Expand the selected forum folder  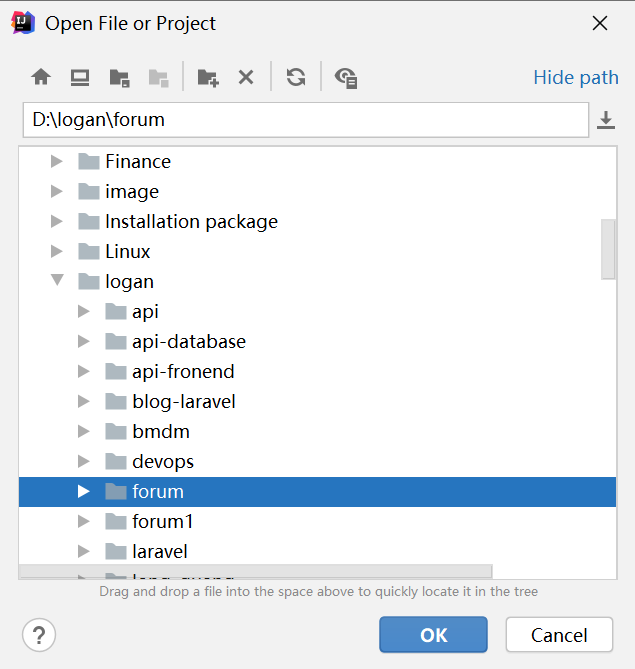coord(84,492)
